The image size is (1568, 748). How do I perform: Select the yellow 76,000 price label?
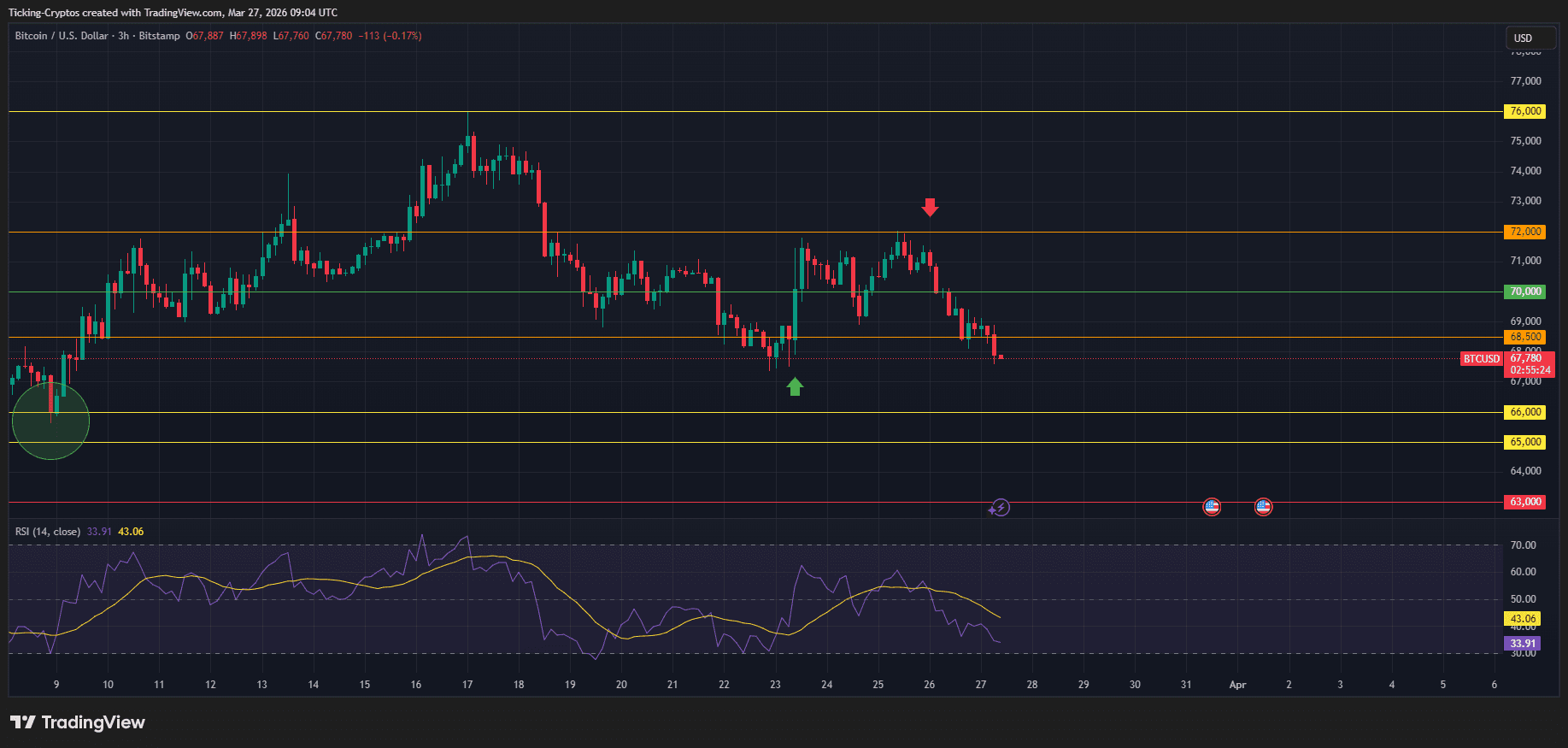coord(1524,111)
